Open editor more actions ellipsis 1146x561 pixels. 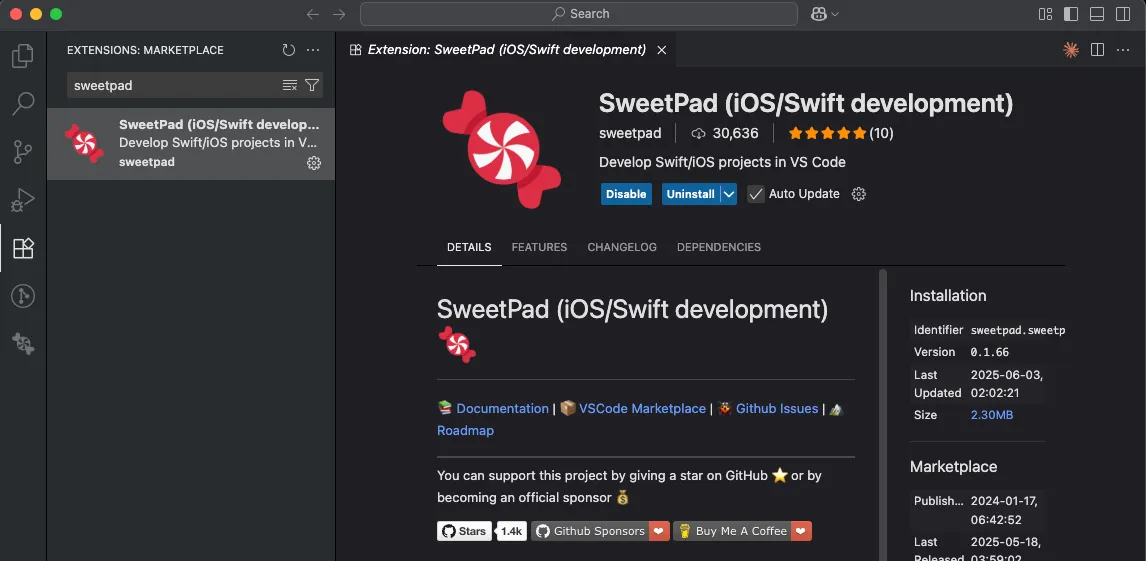point(1122,50)
